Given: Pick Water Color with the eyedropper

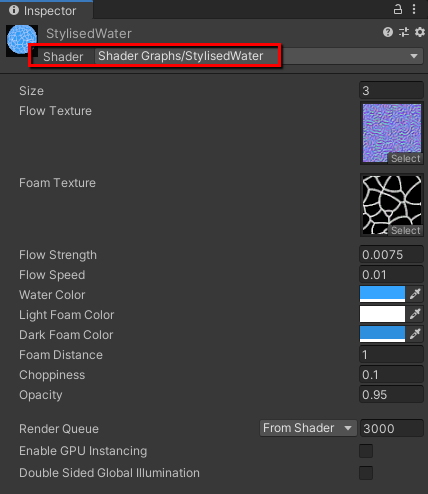Looking at the screenshot, I should [415, 294].
